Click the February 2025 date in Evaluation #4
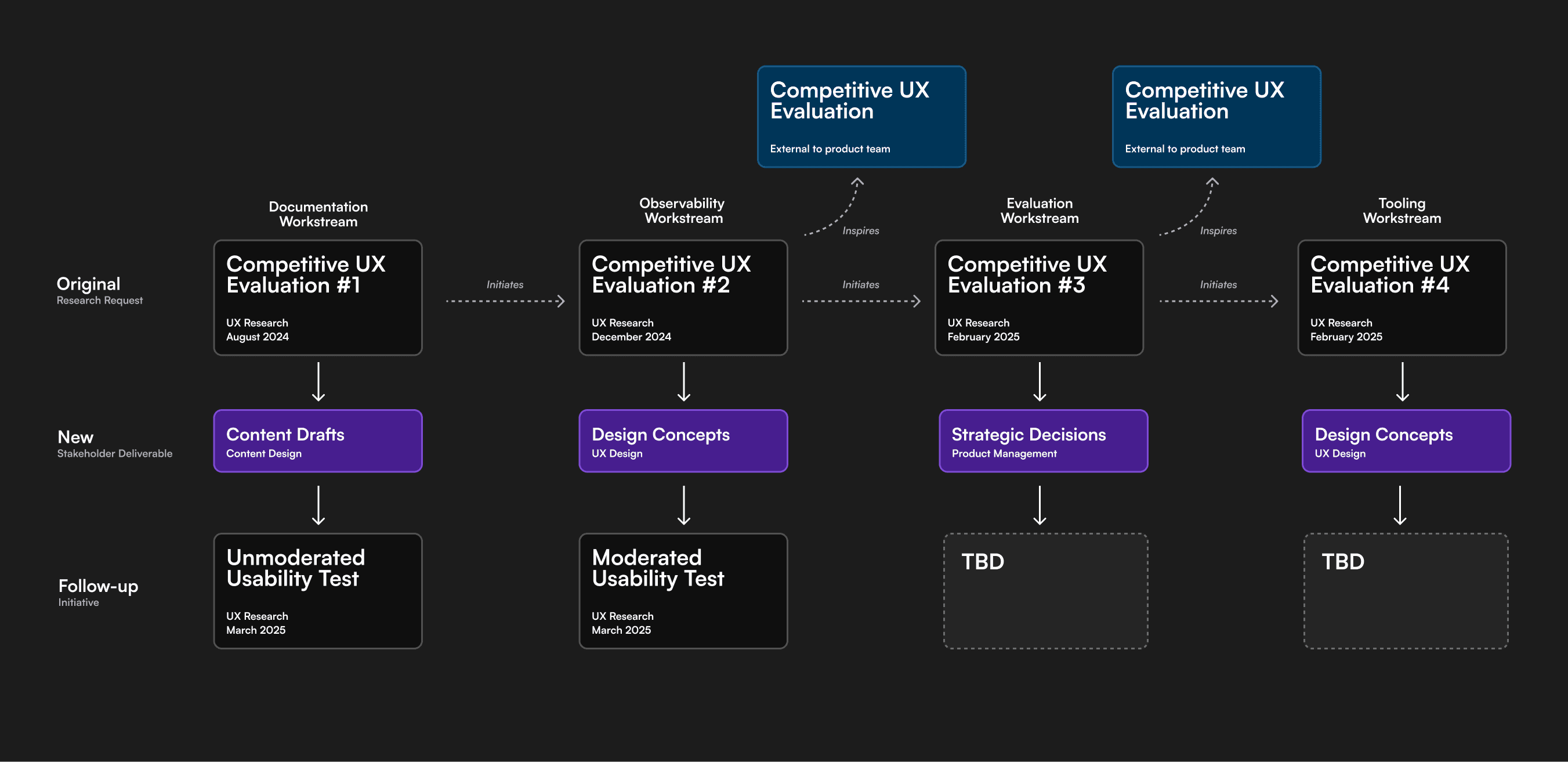1568x762 pixels. [x=1346, y=337]
